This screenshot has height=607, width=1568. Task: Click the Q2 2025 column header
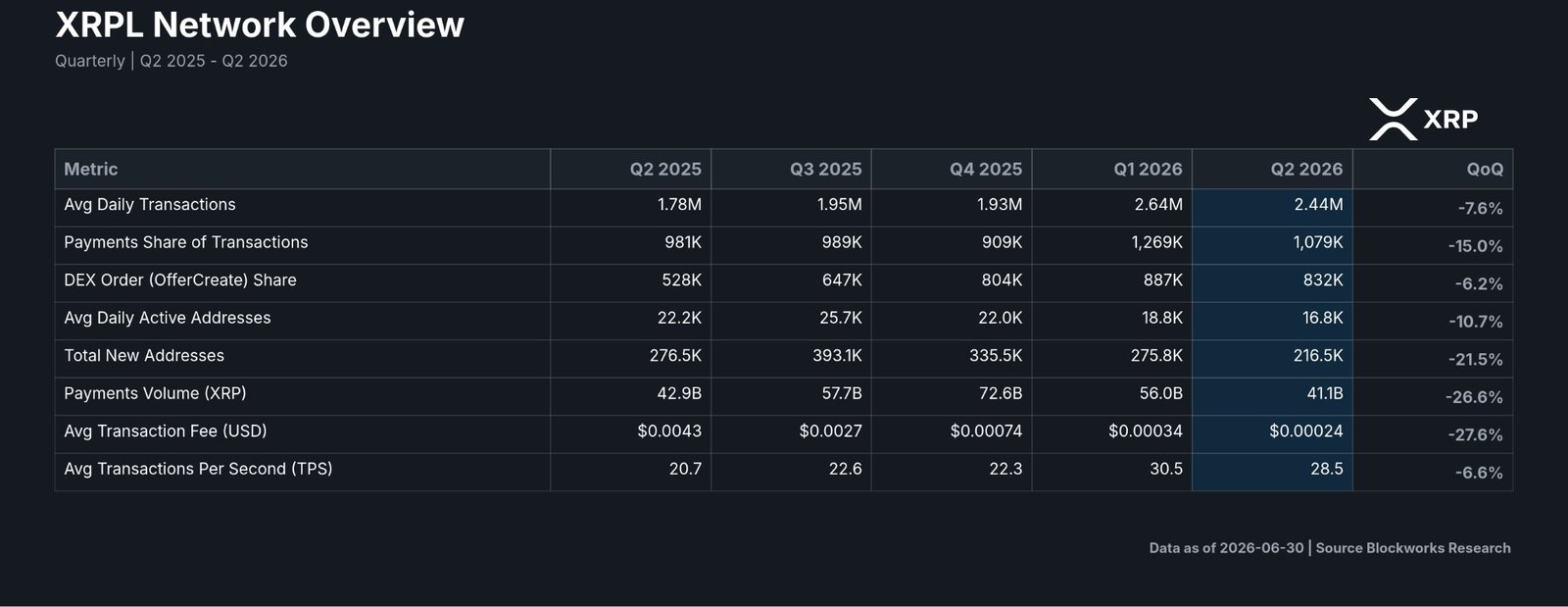coord(665,169)
